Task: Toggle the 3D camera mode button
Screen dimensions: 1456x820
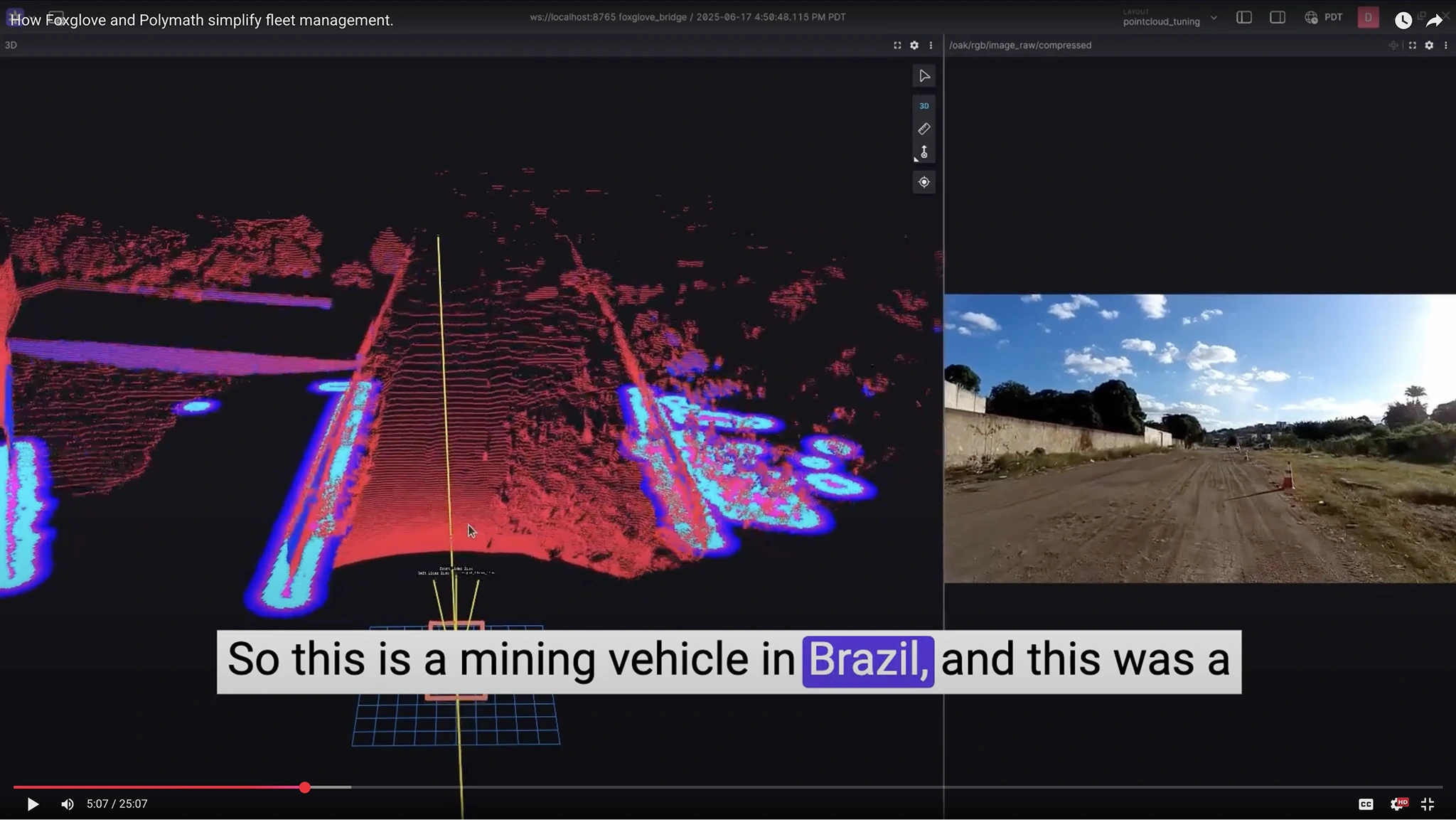Action: click(924, 106)
